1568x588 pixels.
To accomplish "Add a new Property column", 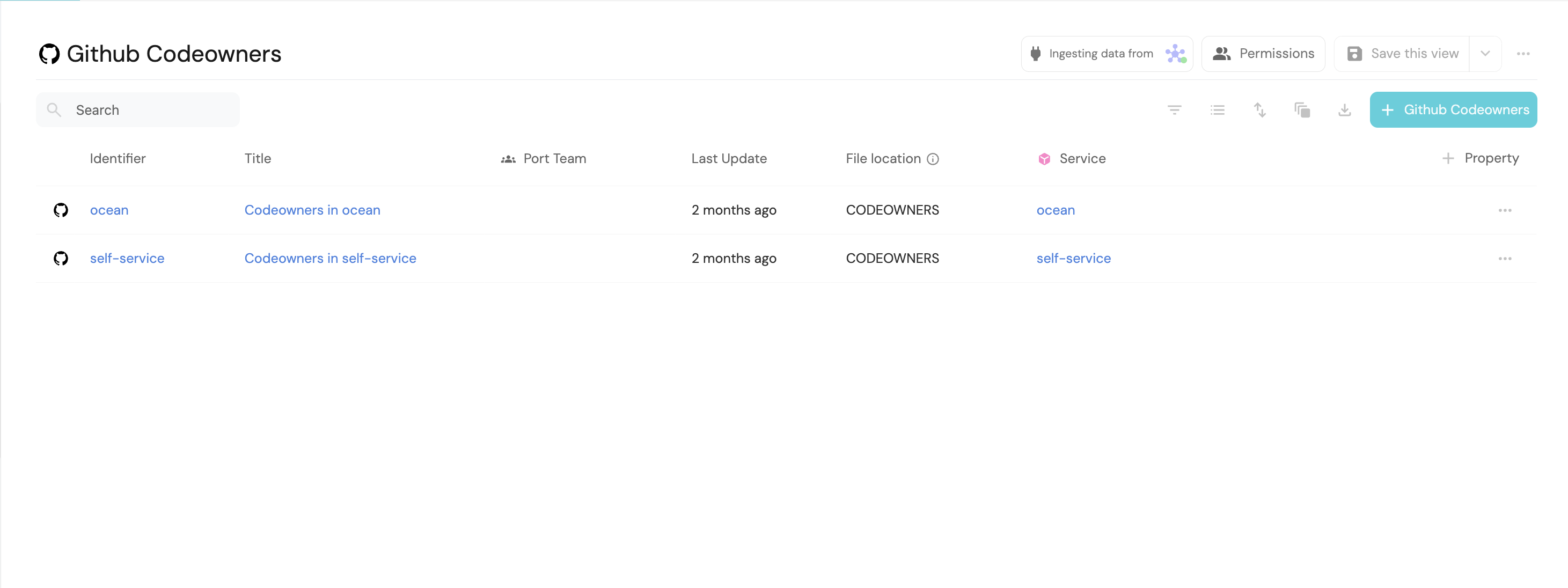I will [x=1481, y=158].
